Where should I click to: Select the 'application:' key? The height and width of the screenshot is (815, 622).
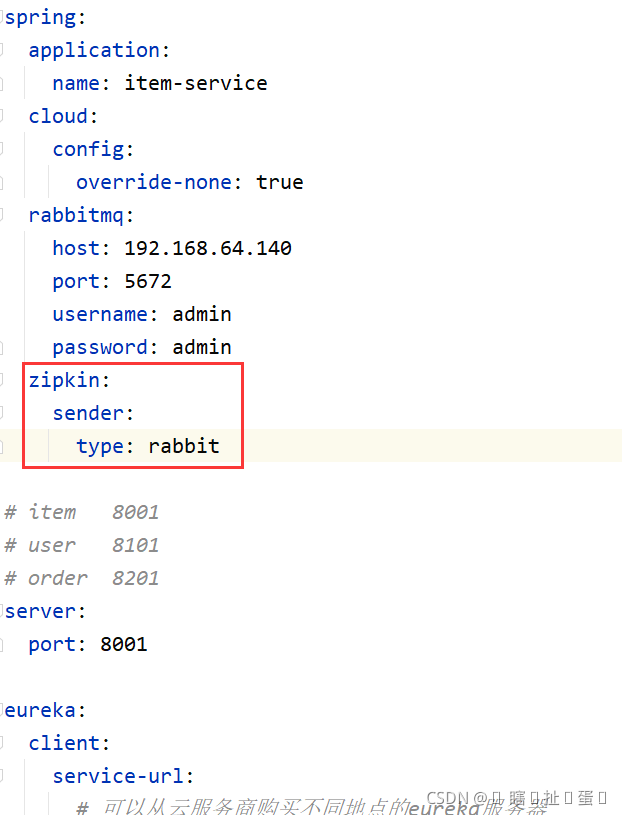point(99,50)
